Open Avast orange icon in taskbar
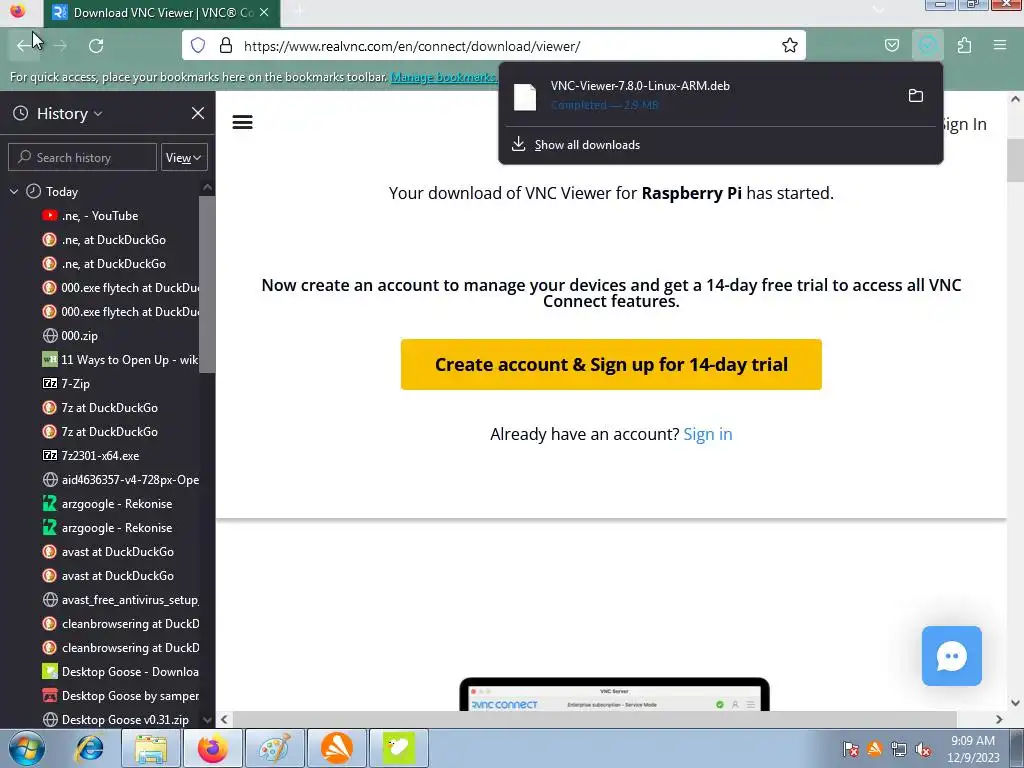 [x=336, y=748]
